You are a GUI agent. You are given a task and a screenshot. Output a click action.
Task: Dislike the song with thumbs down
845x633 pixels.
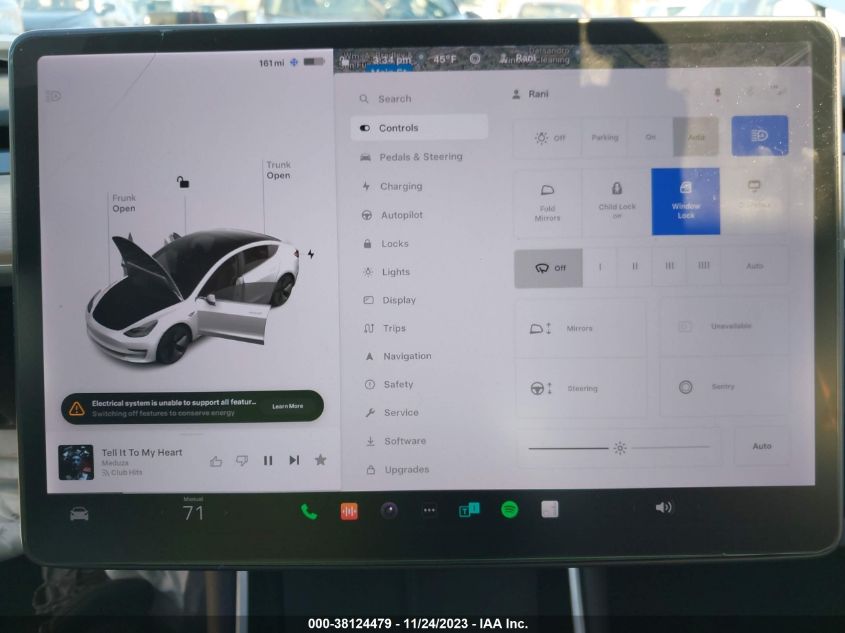tap(242, 461)
